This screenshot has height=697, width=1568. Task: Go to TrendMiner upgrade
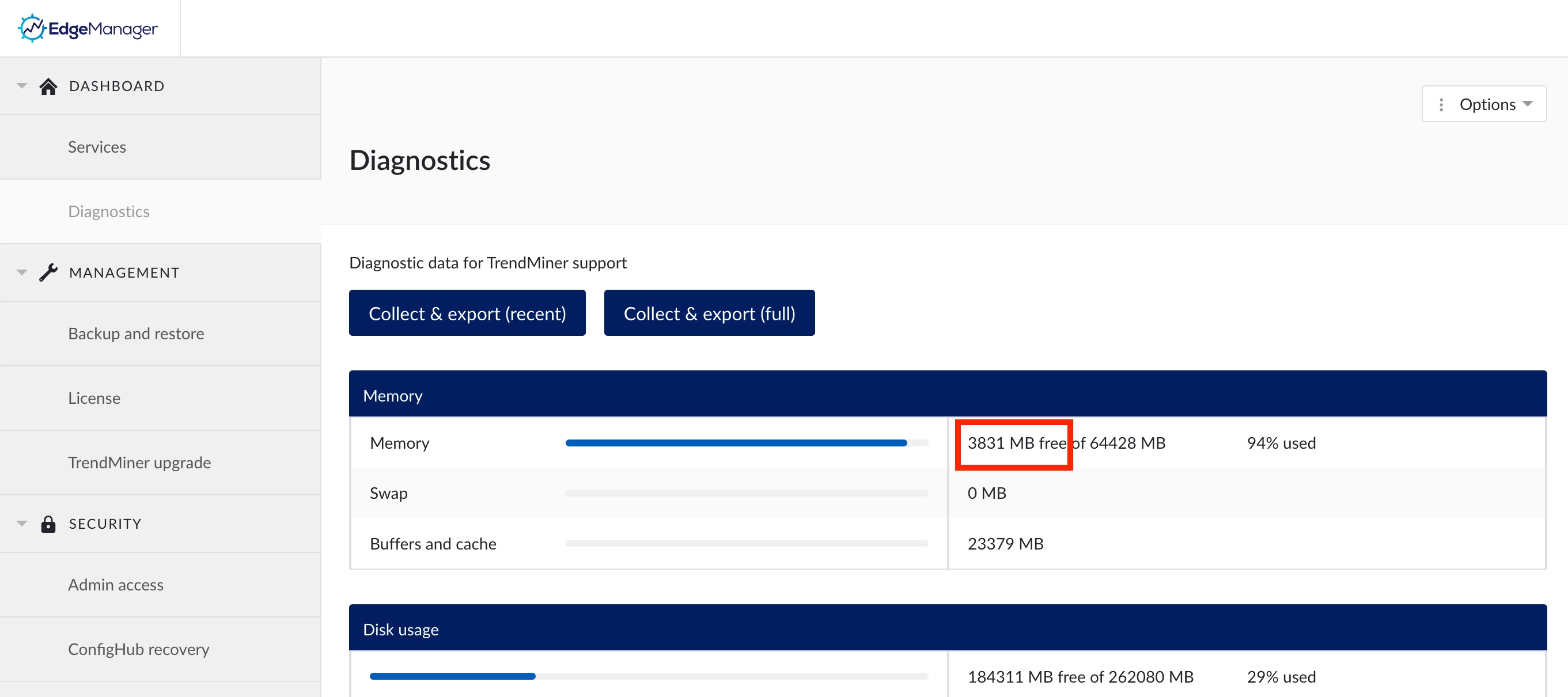139,462
